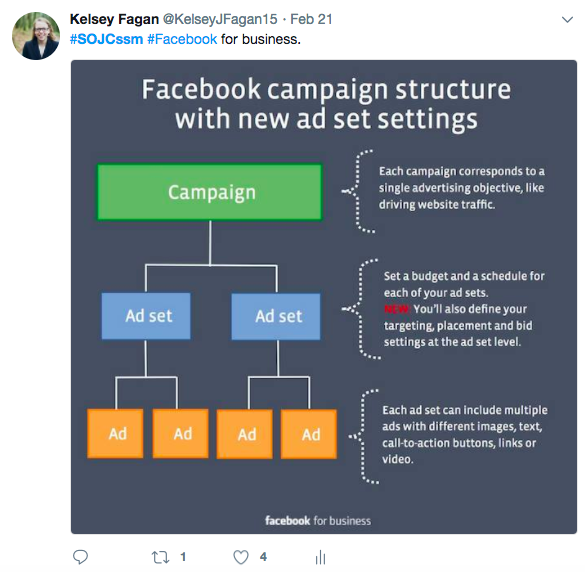Open the #Facebook hashtag link
Screen dimensions: 585x572
182,39
